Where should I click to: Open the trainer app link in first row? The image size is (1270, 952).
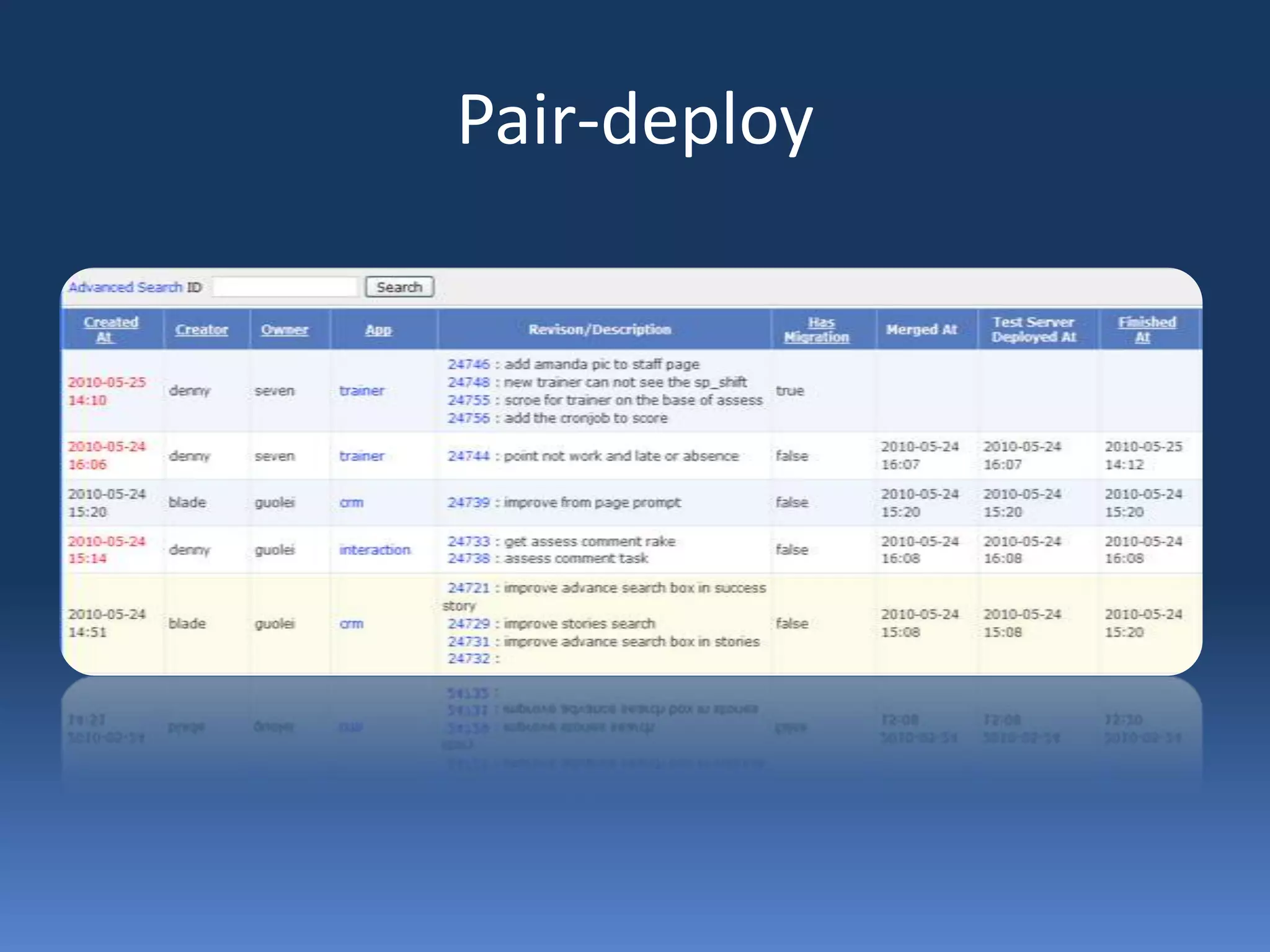[x=362, y=391]
